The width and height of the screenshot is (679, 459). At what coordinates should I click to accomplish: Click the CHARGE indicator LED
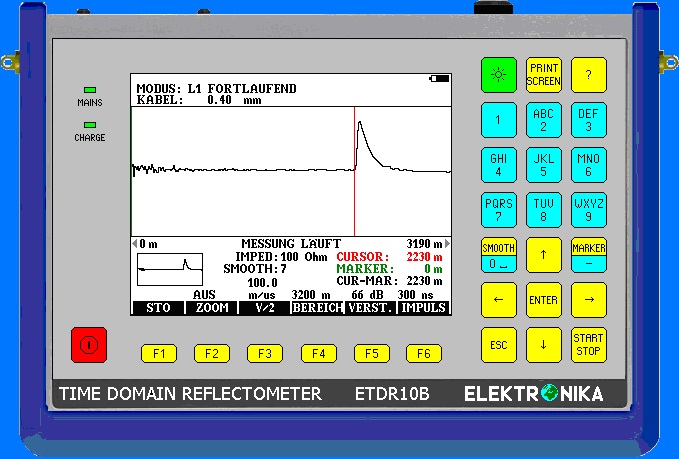90,125
